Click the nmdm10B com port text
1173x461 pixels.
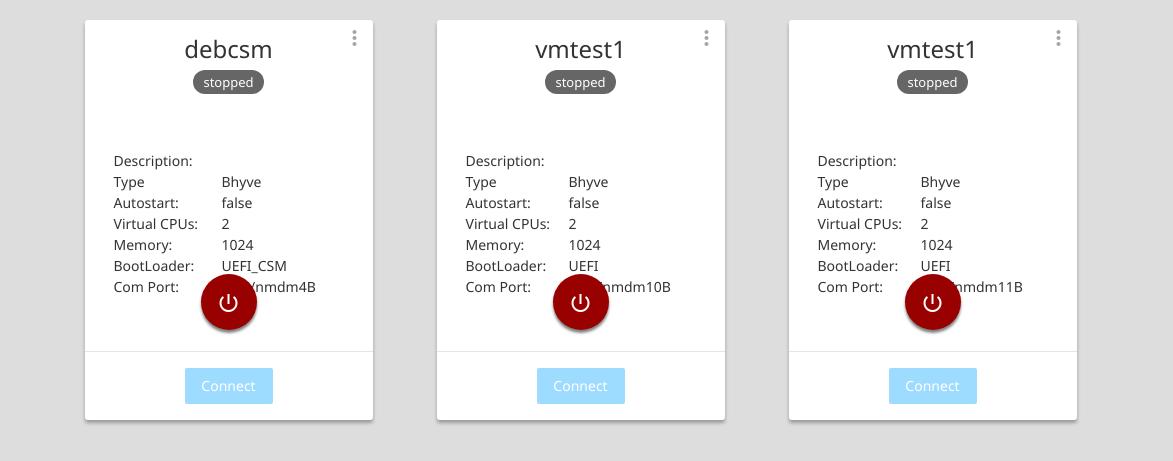[x=640, y=288]
